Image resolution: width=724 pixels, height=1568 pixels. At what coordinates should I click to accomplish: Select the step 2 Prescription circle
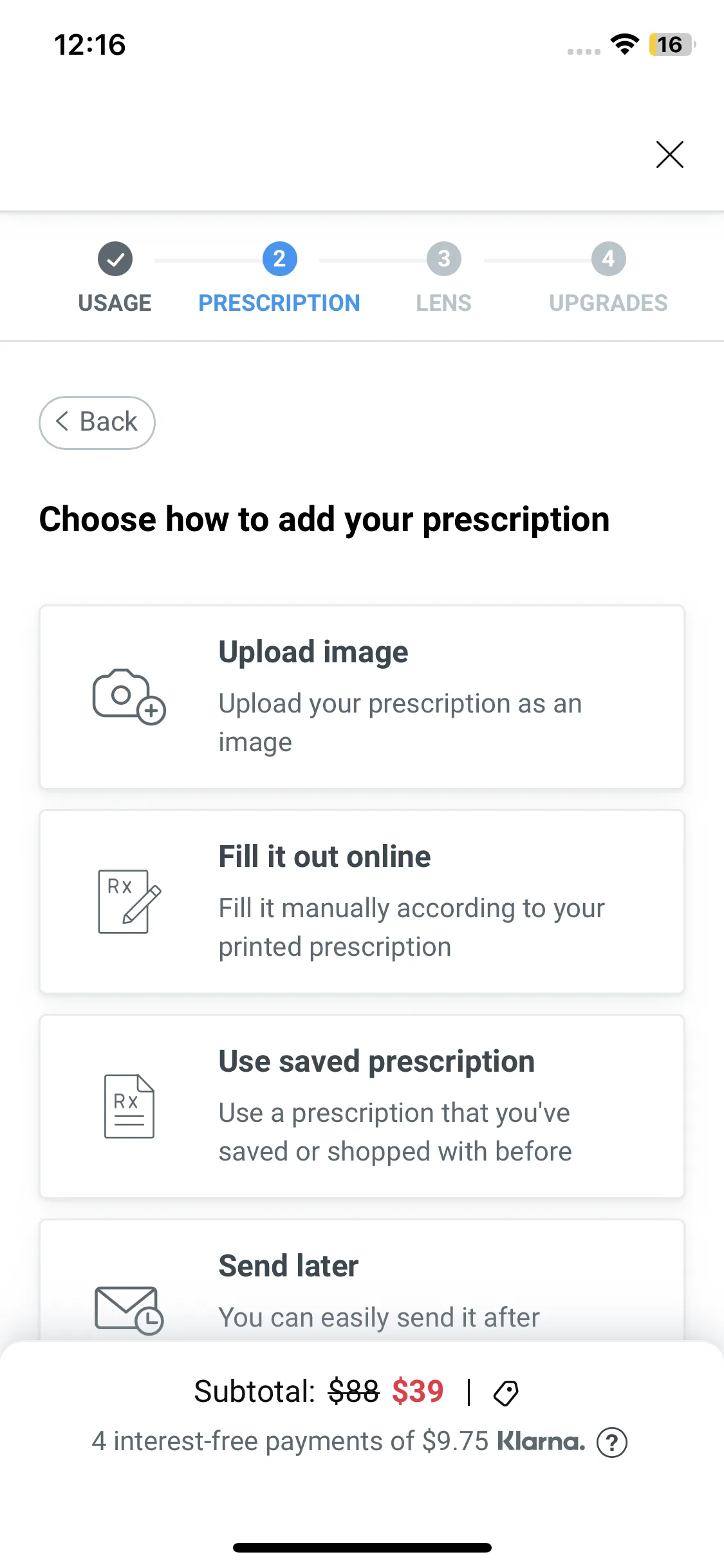(x=279, y=259)
